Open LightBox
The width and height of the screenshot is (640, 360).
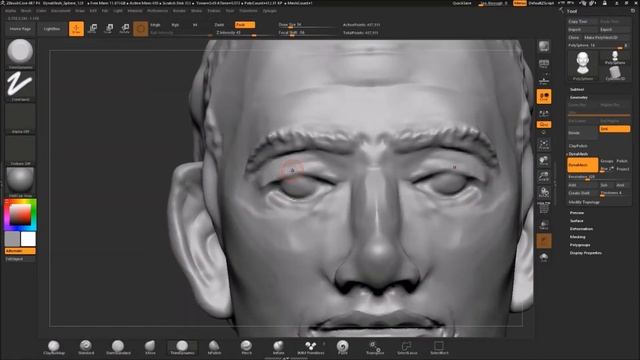(x=51, y=29)
